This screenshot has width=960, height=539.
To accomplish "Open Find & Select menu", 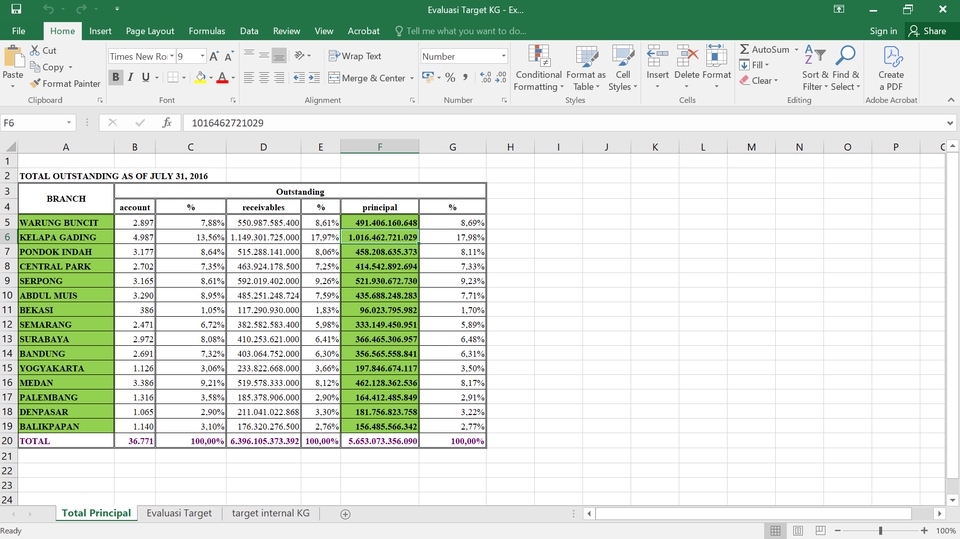I will tap(846, 68).
